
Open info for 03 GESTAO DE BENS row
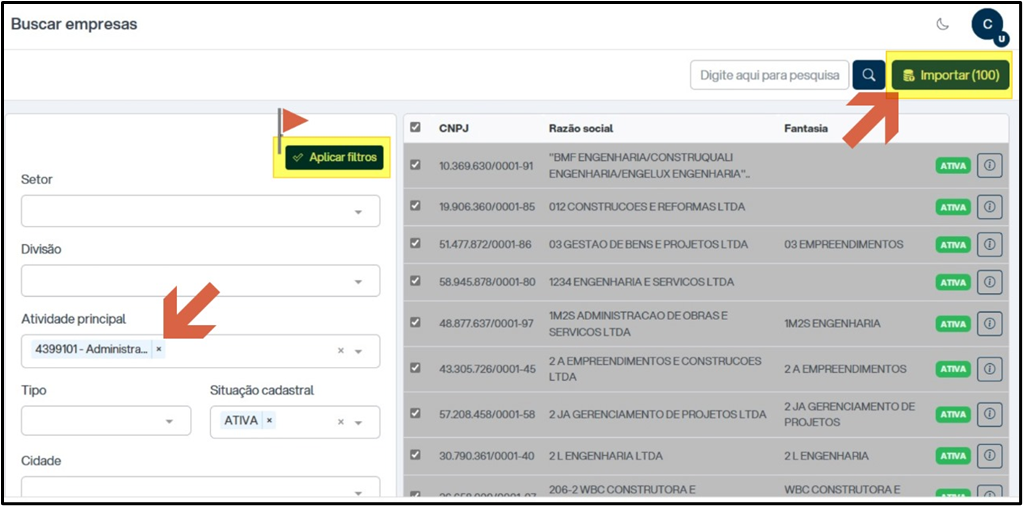click(x=989, y=245)
